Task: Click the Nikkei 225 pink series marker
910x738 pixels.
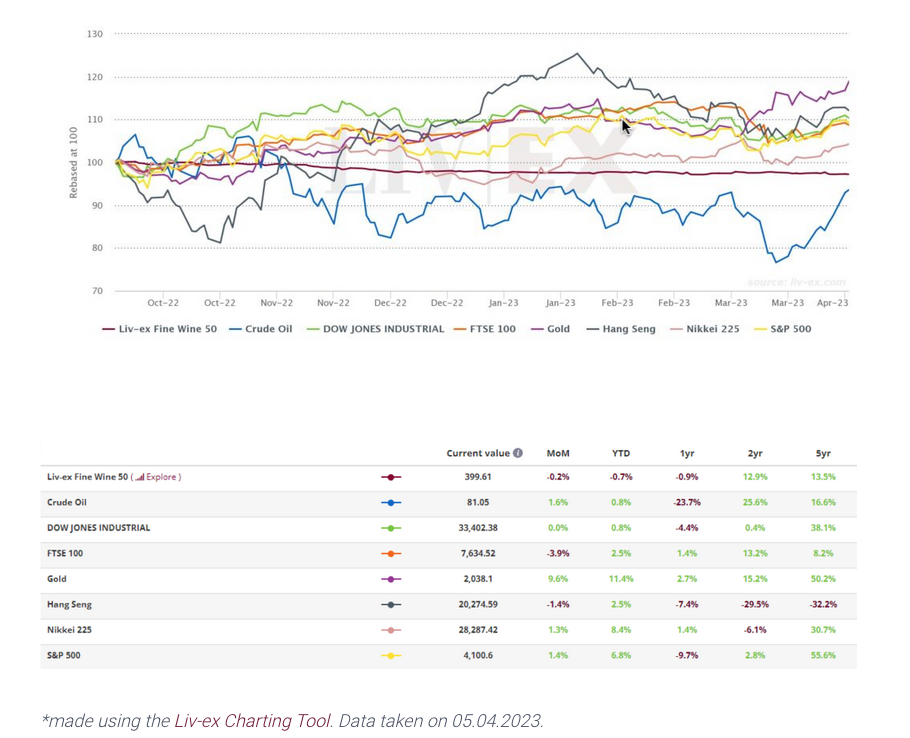Action: 391,630
